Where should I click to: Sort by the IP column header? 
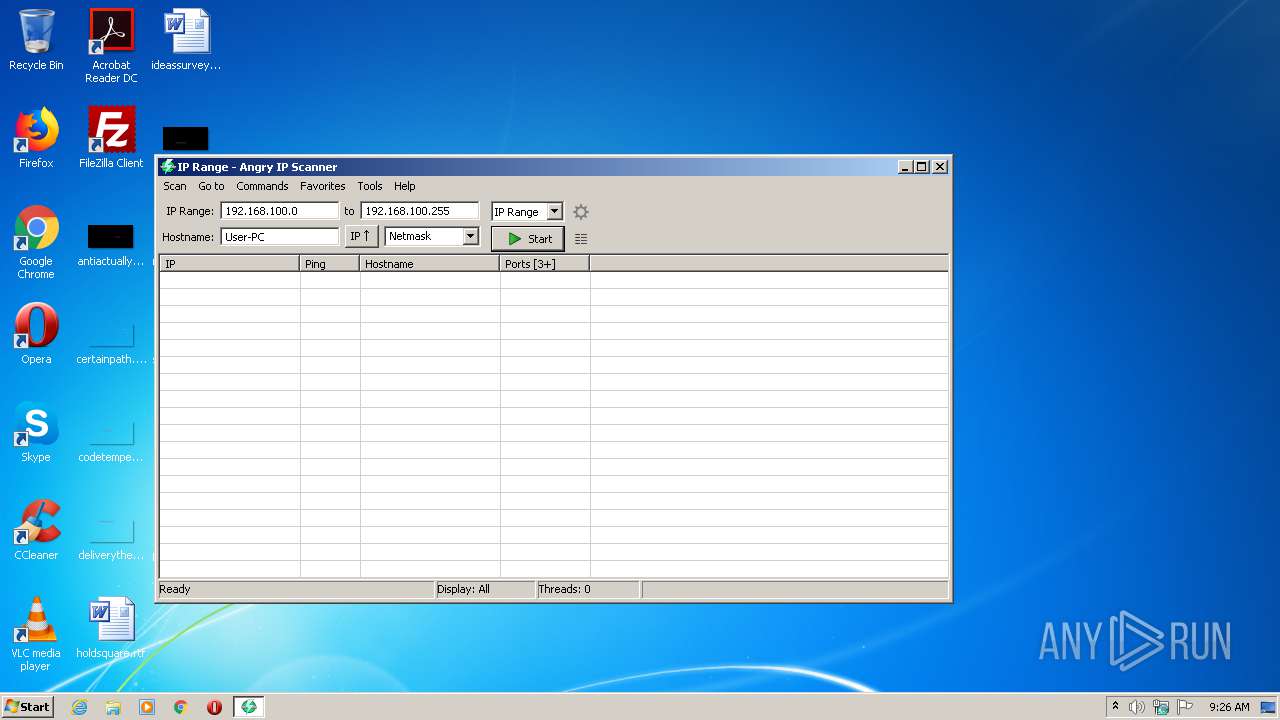click(229, 264)
